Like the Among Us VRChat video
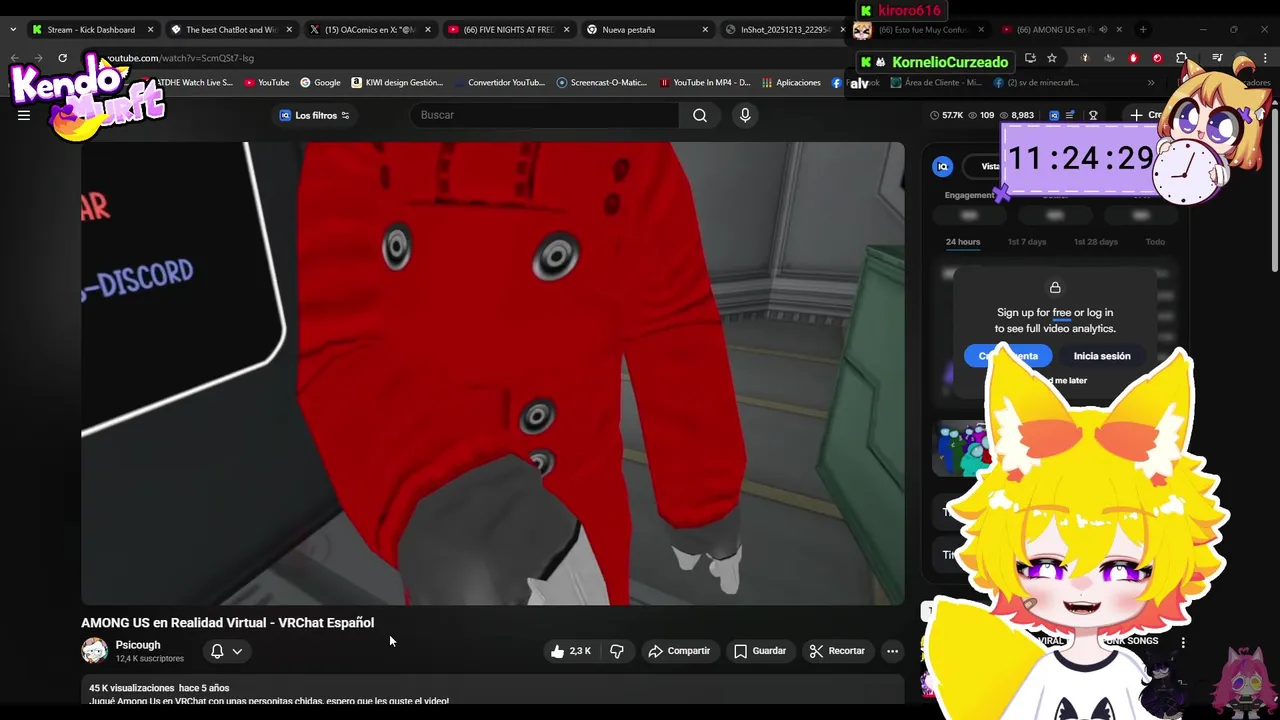 pyautogui.click(x=571, y=651)
